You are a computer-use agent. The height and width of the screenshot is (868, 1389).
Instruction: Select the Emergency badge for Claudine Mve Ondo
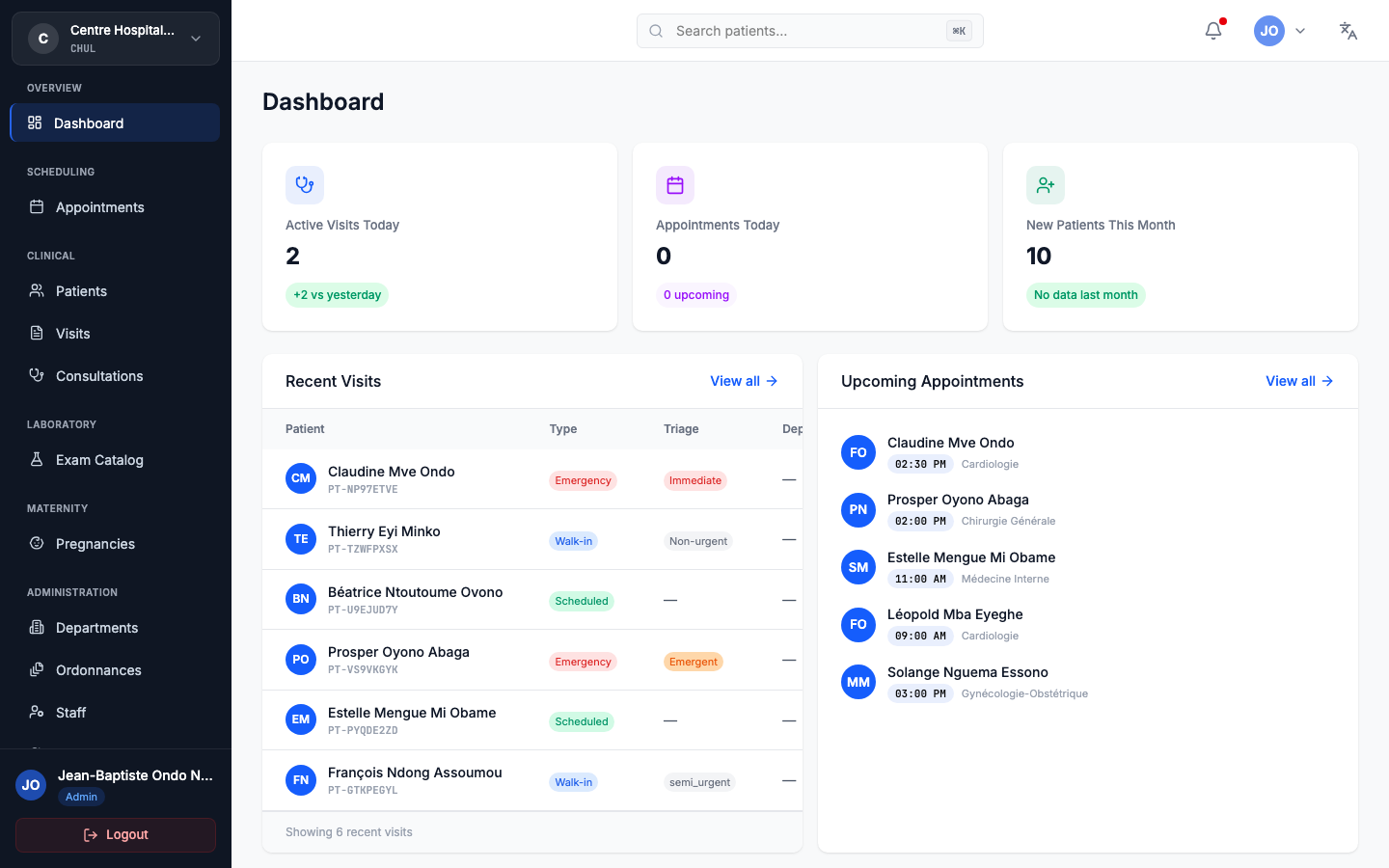pyautogui.click(x=583, y=479)
